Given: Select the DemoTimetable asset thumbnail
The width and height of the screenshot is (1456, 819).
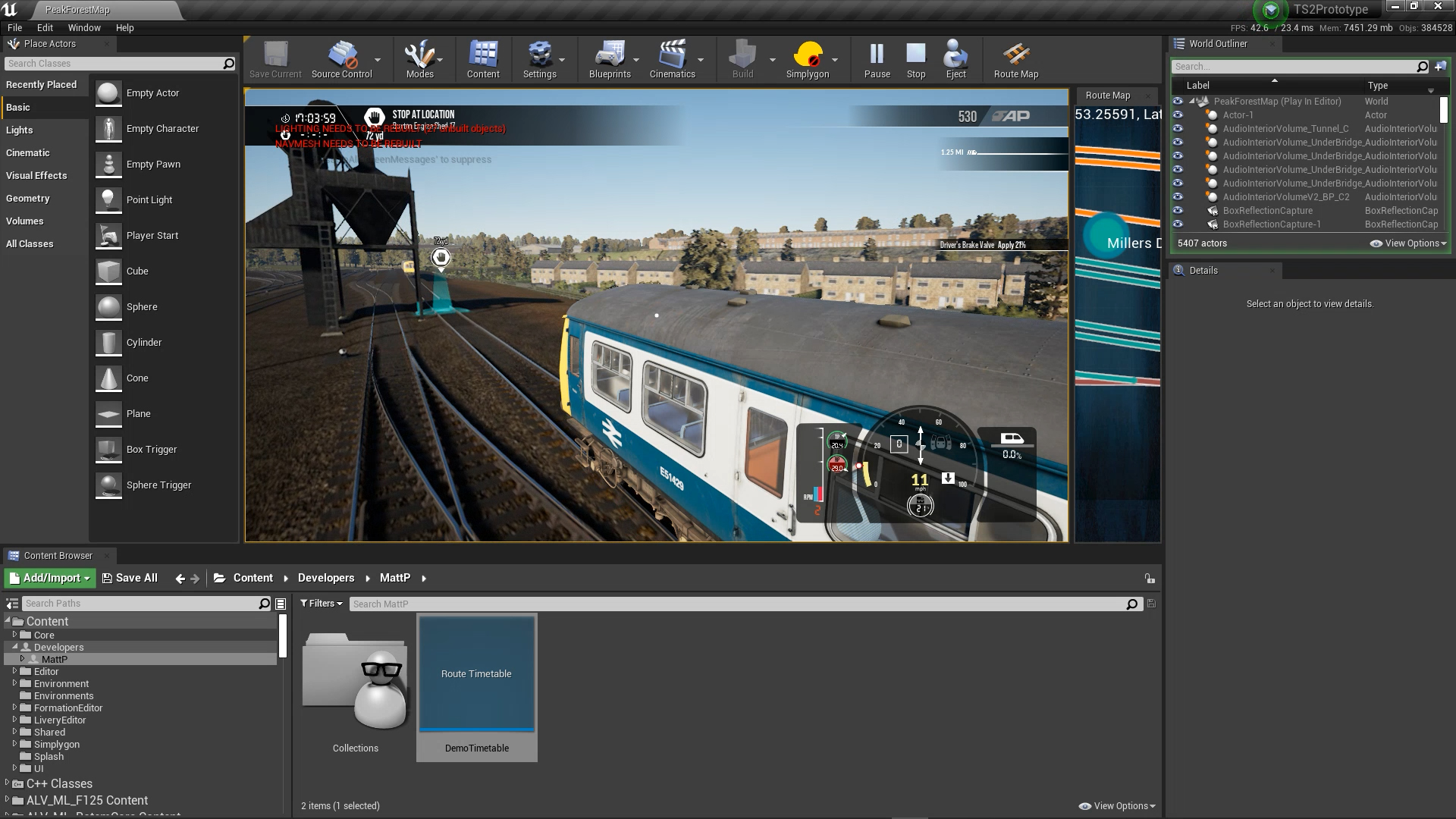Looking at the screenshot, I should click(x=476, y=673).
